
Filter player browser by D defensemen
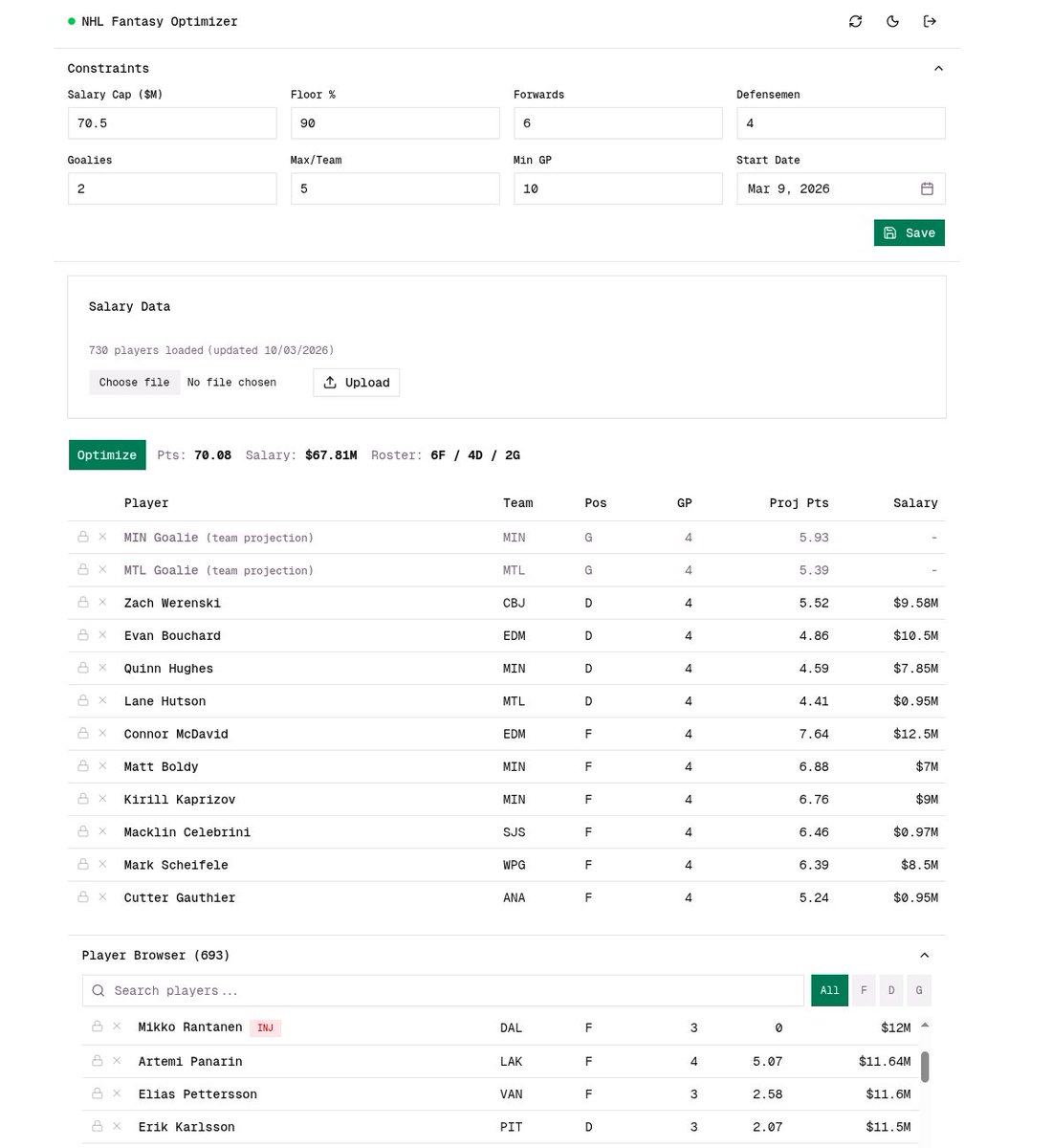[x=891, y=990]
